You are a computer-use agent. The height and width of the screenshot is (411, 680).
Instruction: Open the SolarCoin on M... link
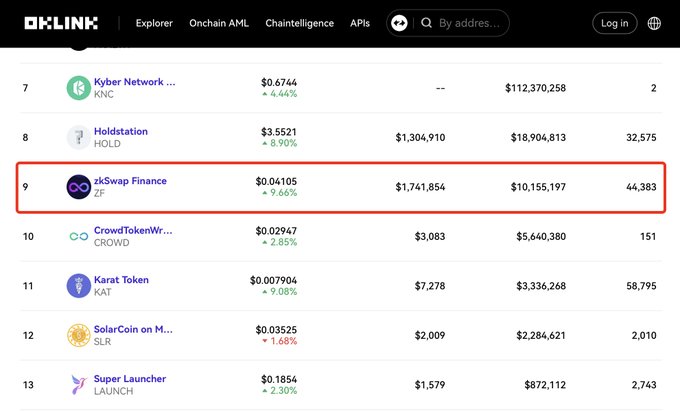pyautogui.click(x=134, y=329)
